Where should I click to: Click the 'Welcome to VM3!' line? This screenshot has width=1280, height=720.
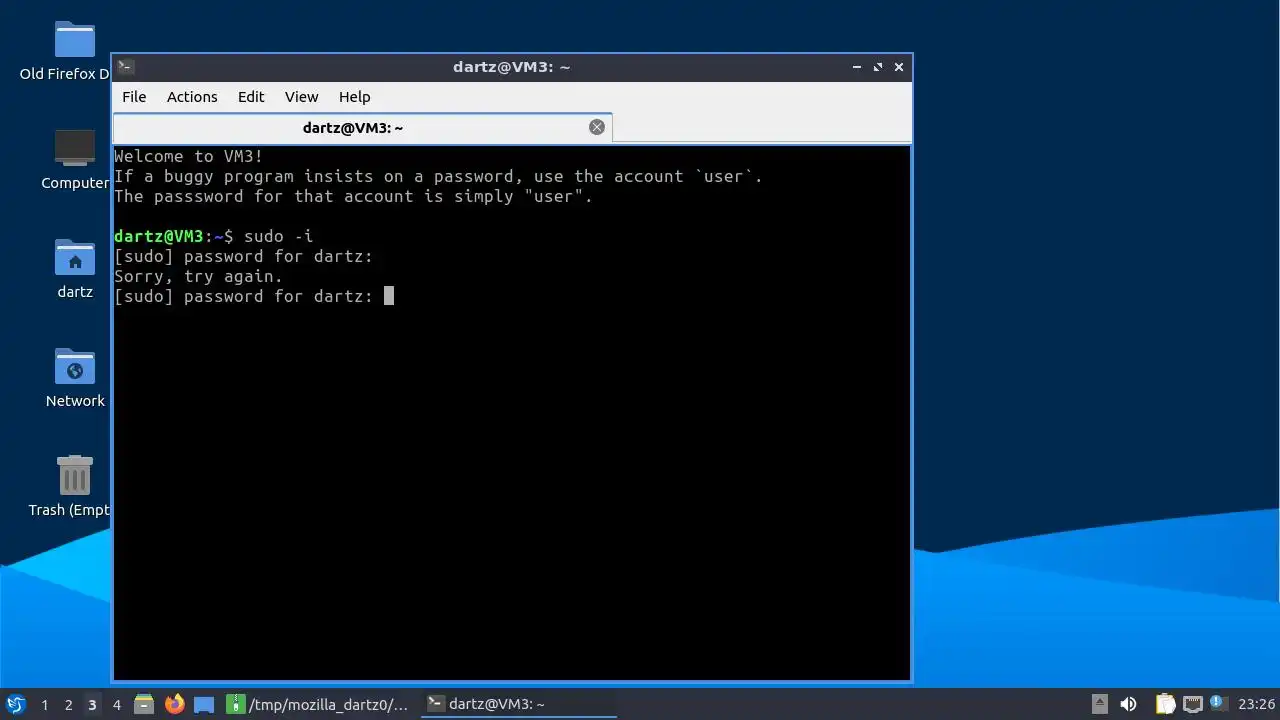click(x=189, y=156)
